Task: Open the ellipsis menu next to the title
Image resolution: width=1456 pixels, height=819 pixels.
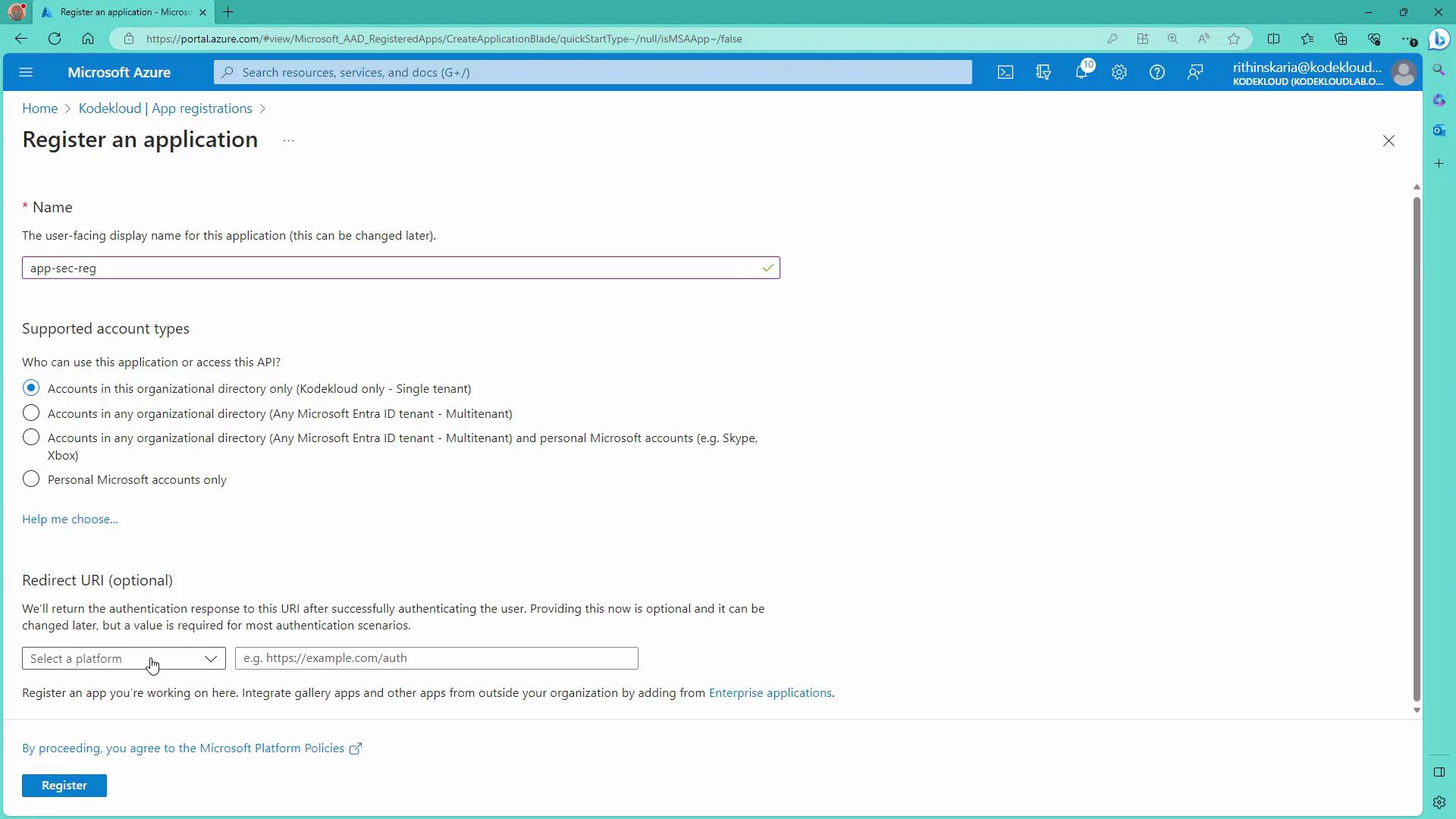Action: 288,141
